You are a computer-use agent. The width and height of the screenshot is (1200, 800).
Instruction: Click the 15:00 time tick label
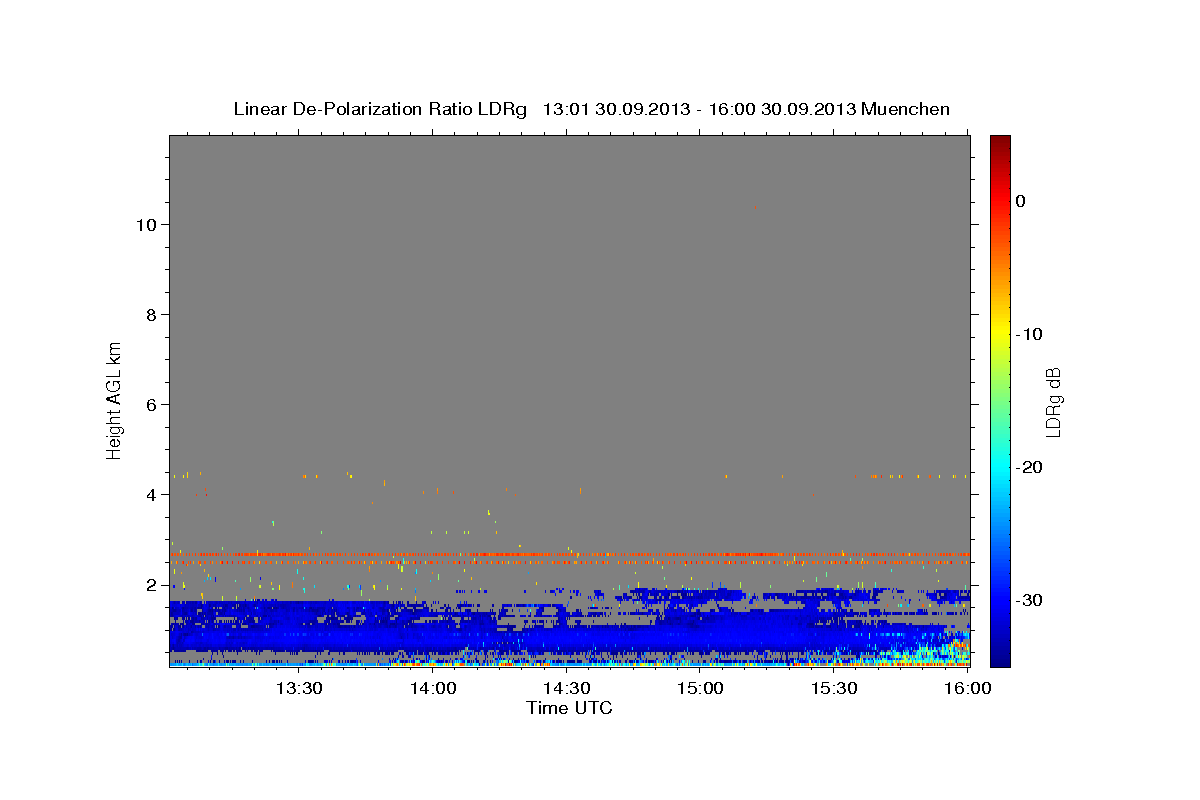(700, 688)
